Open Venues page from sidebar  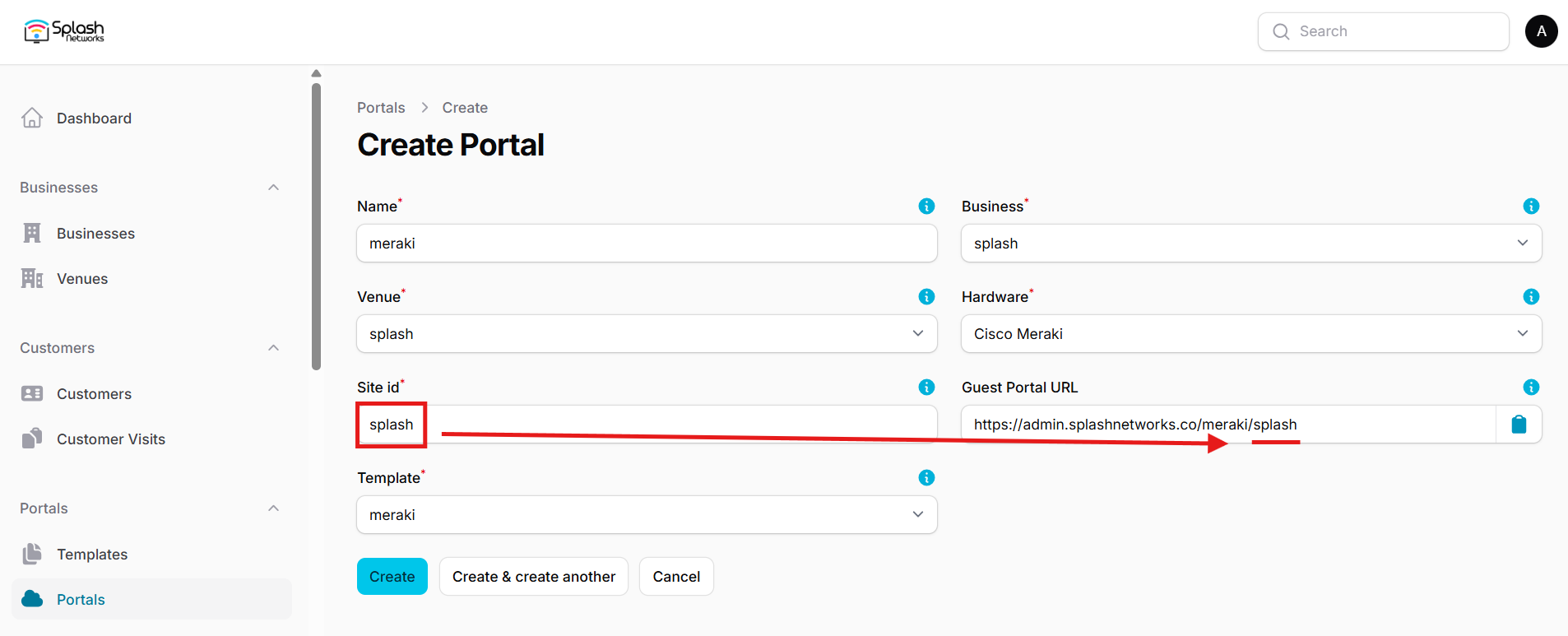[x=151, y=278]
